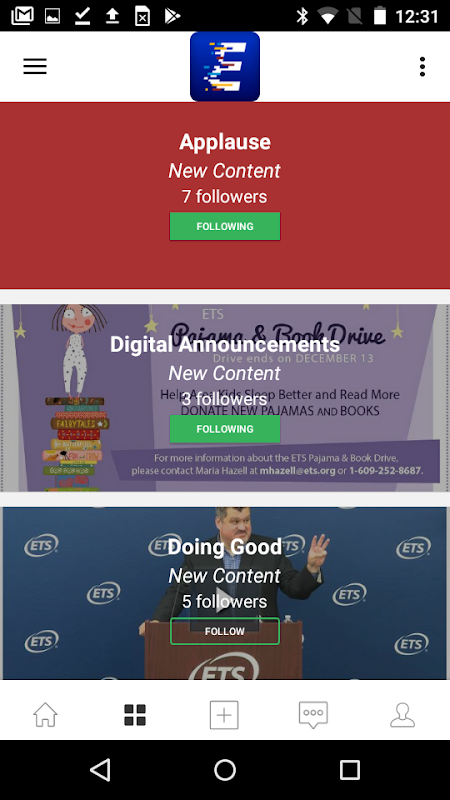Image resolution: width=450 pixels, height=800 pixels.
Task: Open the chat messages icon
Action: 313,714
